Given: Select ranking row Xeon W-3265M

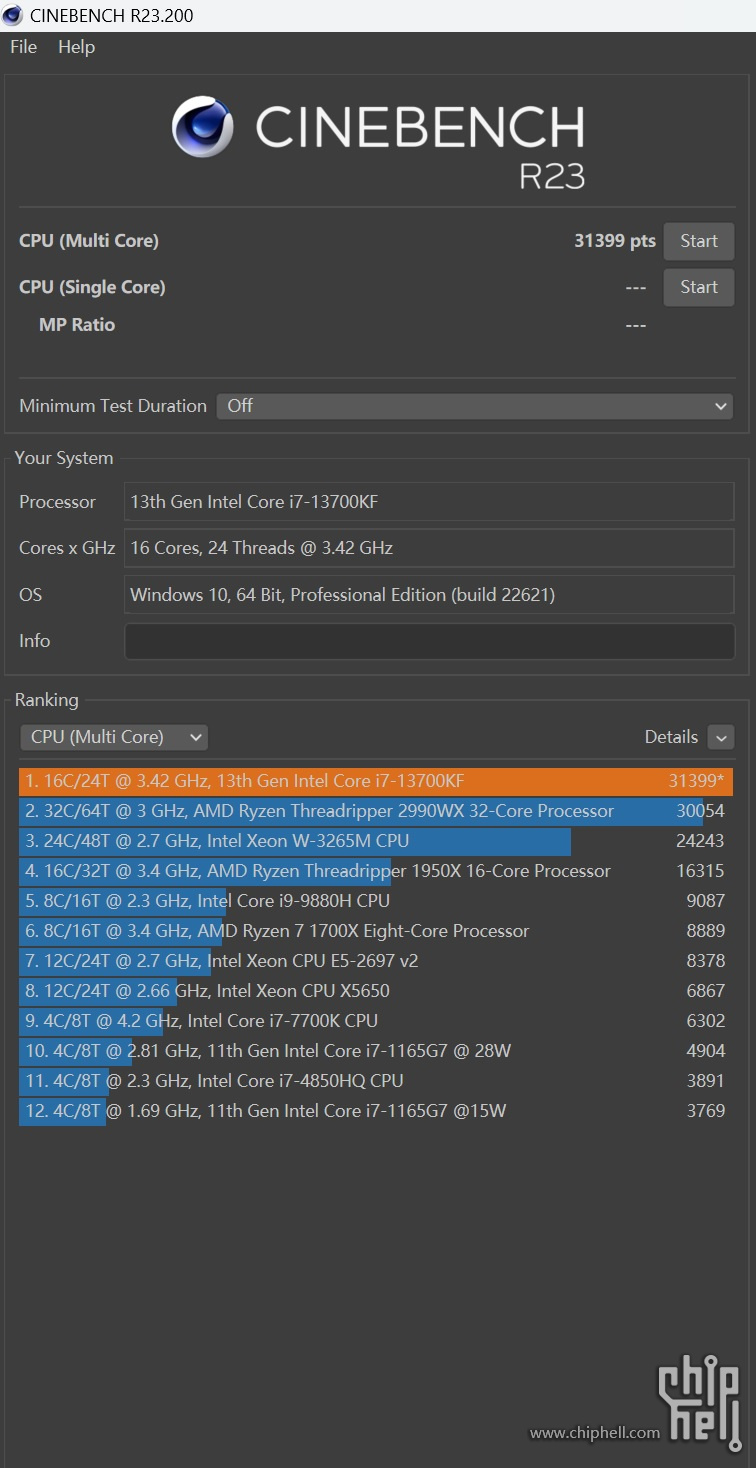Looking at the screenshot, I should 376,841.
